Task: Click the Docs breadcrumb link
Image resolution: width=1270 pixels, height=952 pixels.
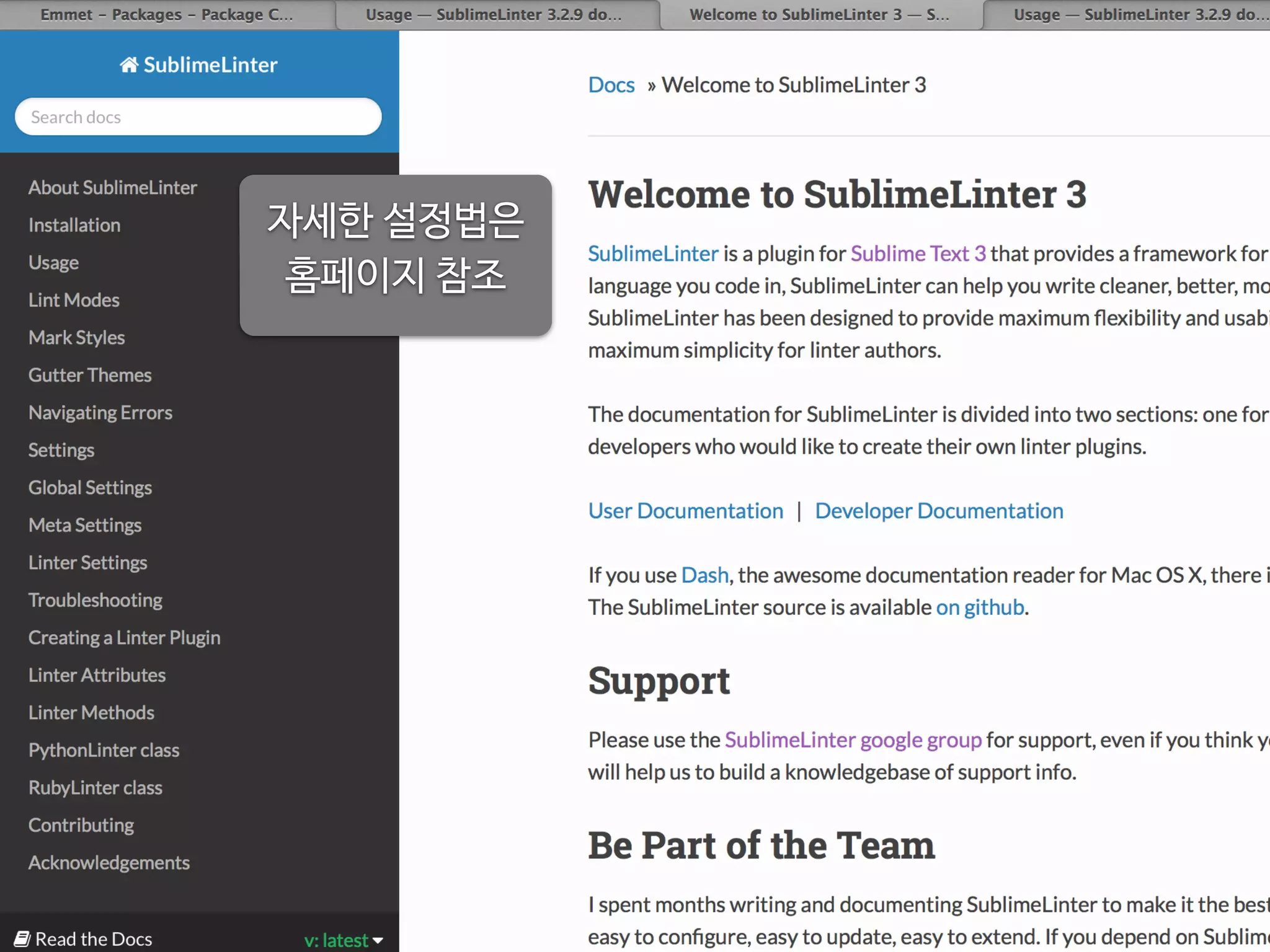Action: coord(611,85)
